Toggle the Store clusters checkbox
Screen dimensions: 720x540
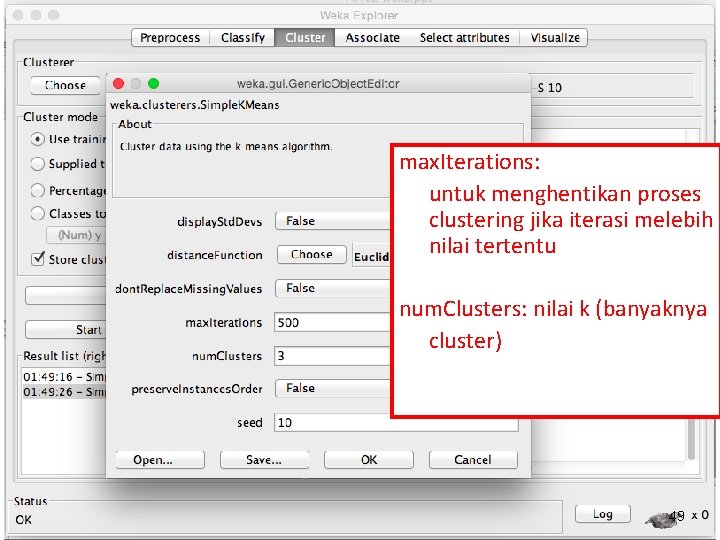(38, 259)
